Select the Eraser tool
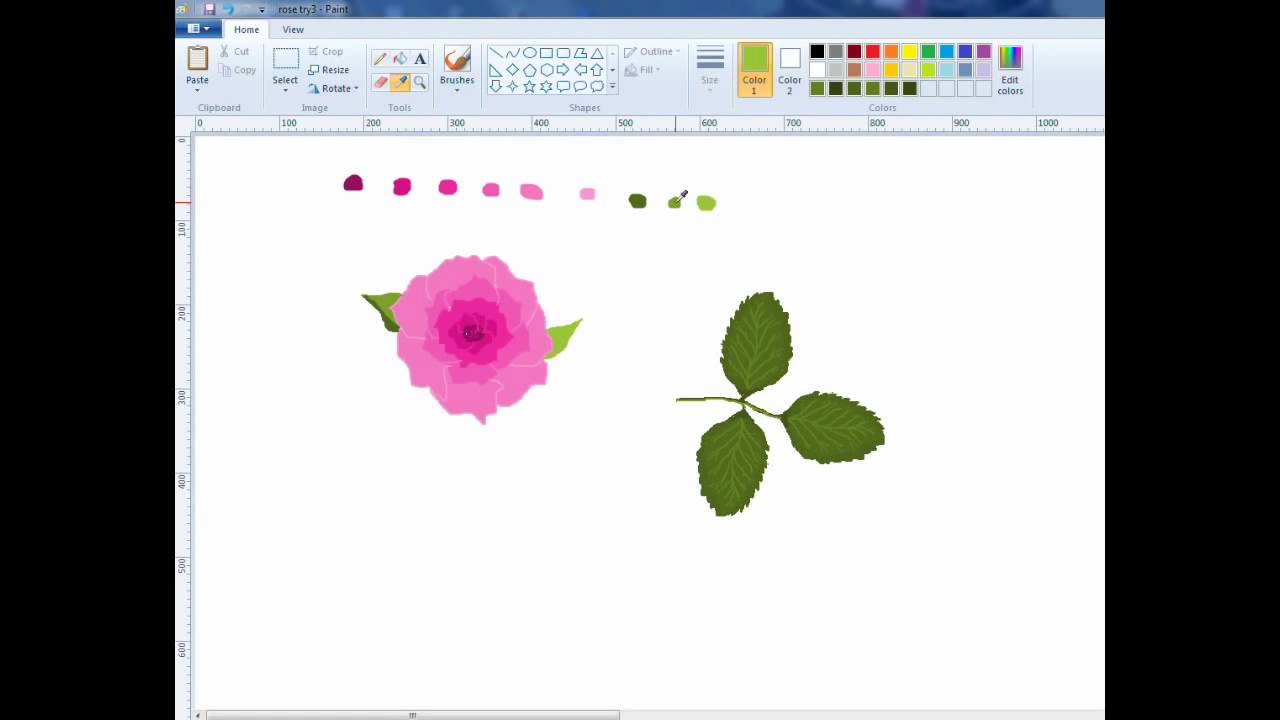The image size is (1280, 720). click(380, 82)
